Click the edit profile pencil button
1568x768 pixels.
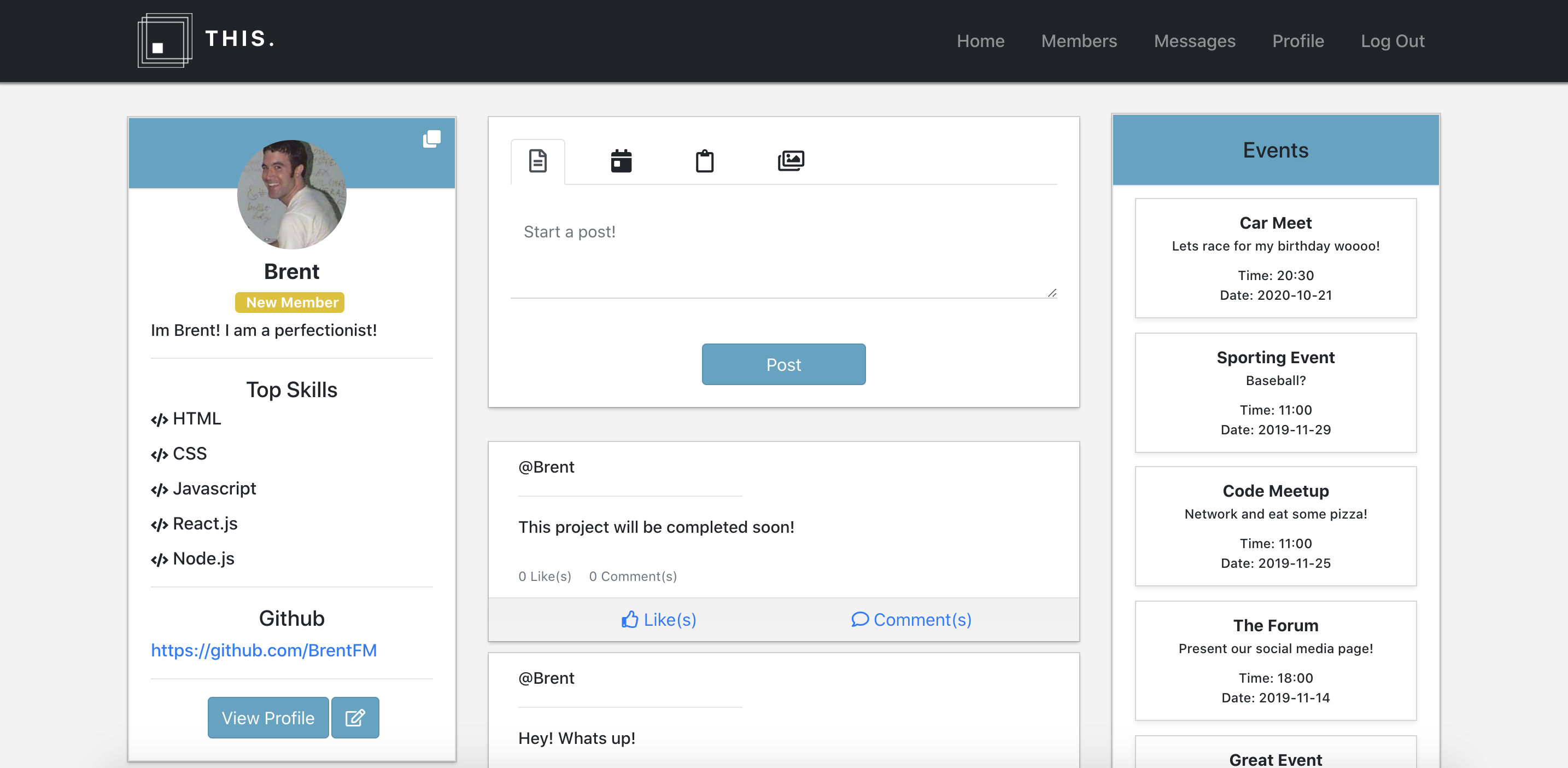(355, 718)
